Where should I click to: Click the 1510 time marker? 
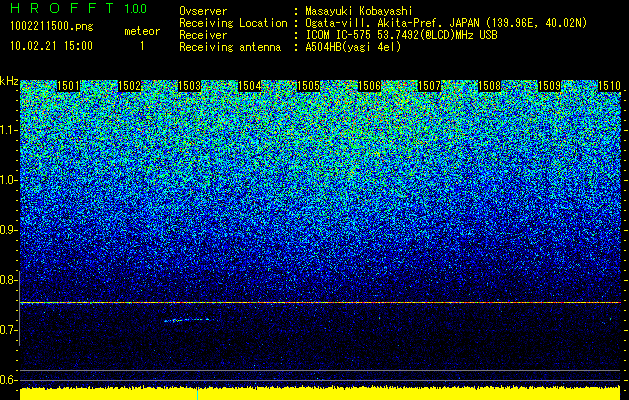[x=609, y=86]
